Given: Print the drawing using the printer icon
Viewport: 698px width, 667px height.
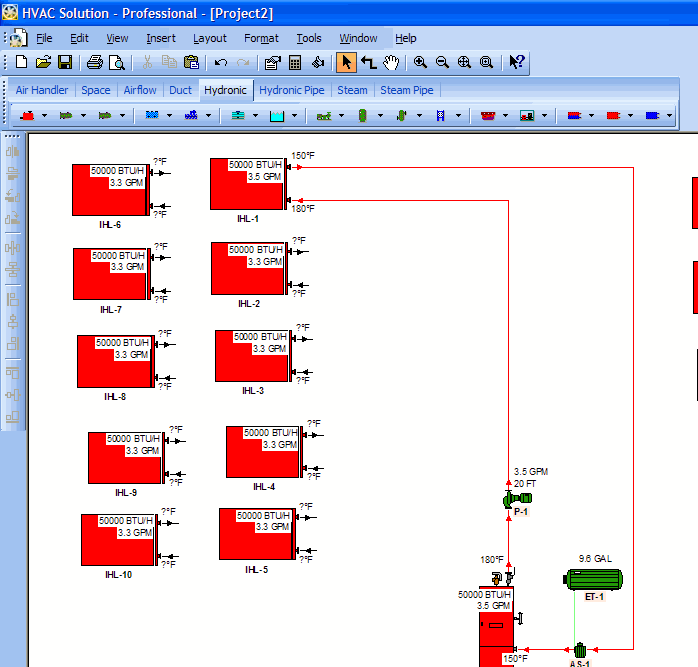Looking at the screenshot, I should coord(94,62).
